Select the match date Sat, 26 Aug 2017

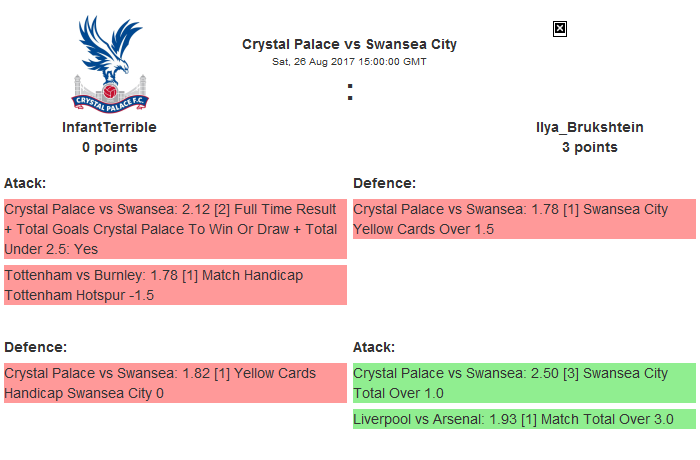pyautogui.click(x=349, y=61)
